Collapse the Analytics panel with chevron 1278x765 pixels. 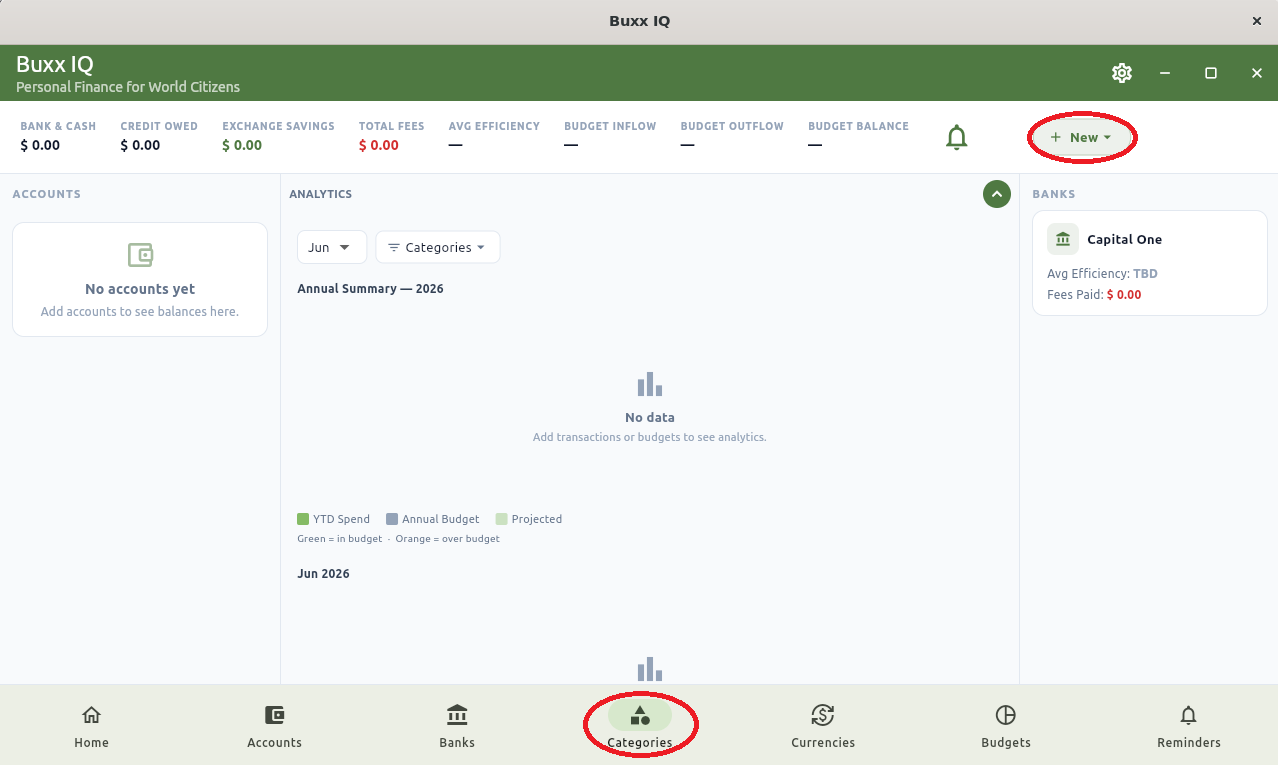(997, 194)
